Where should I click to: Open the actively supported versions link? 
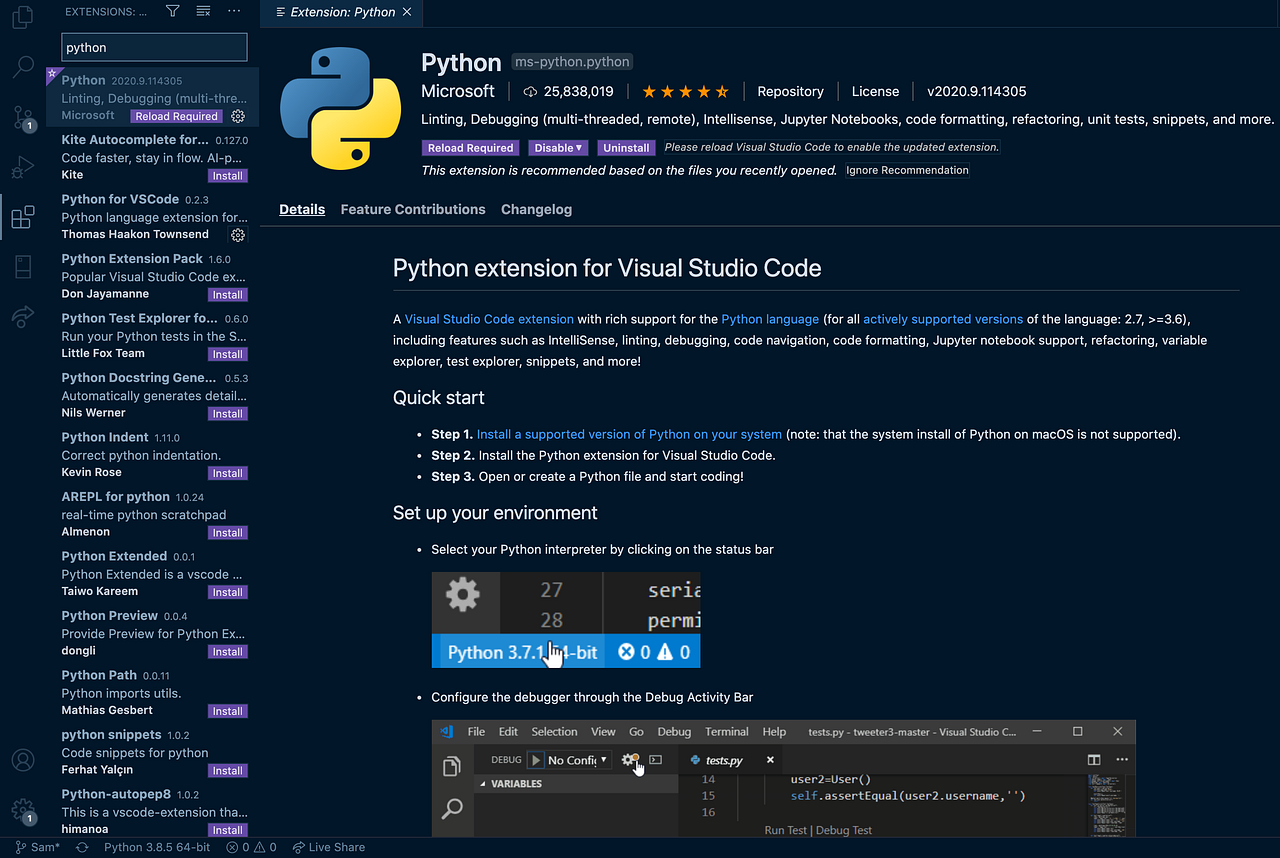[x=943, y=319]
